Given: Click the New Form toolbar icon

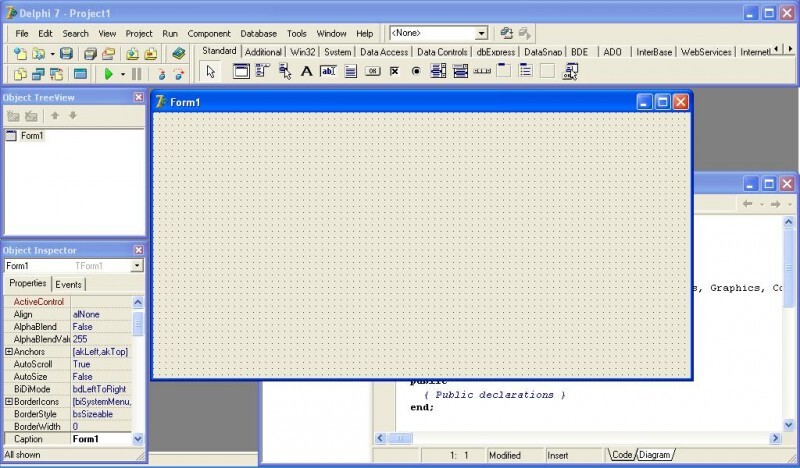Looking at the screenshot, I should pos(80,75).
